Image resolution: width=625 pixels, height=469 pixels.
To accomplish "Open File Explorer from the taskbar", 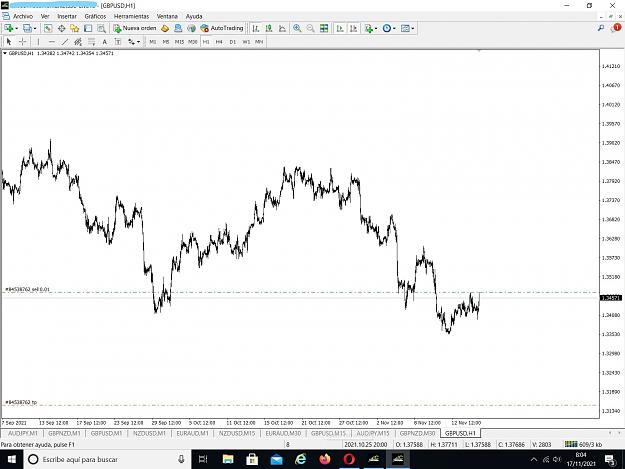I will 228,459.
